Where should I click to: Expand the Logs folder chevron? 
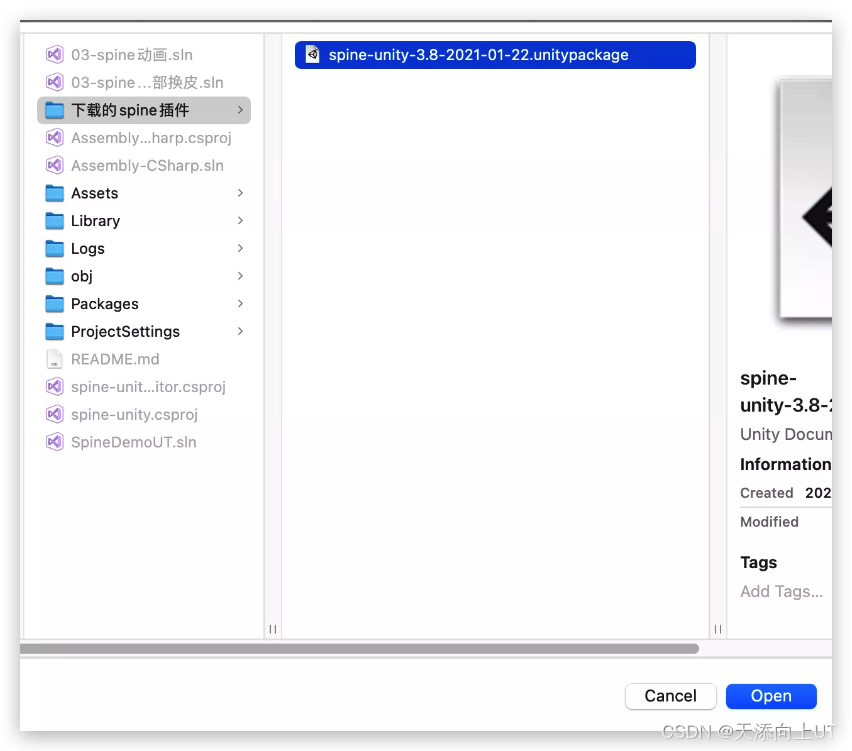click(x=240, y=248)
